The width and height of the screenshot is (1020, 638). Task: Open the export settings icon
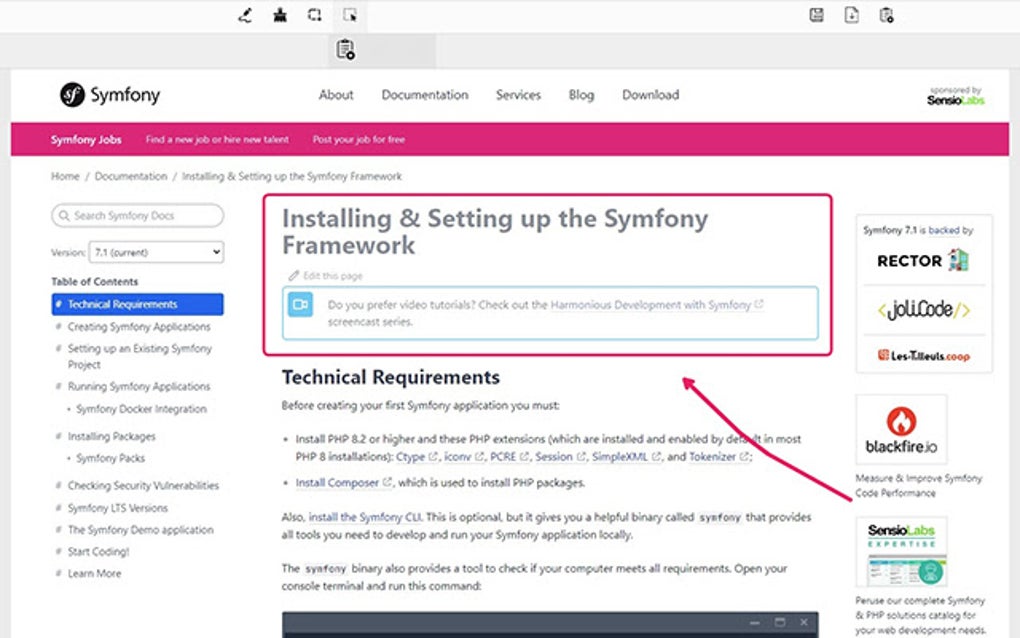tap(884, 15)
